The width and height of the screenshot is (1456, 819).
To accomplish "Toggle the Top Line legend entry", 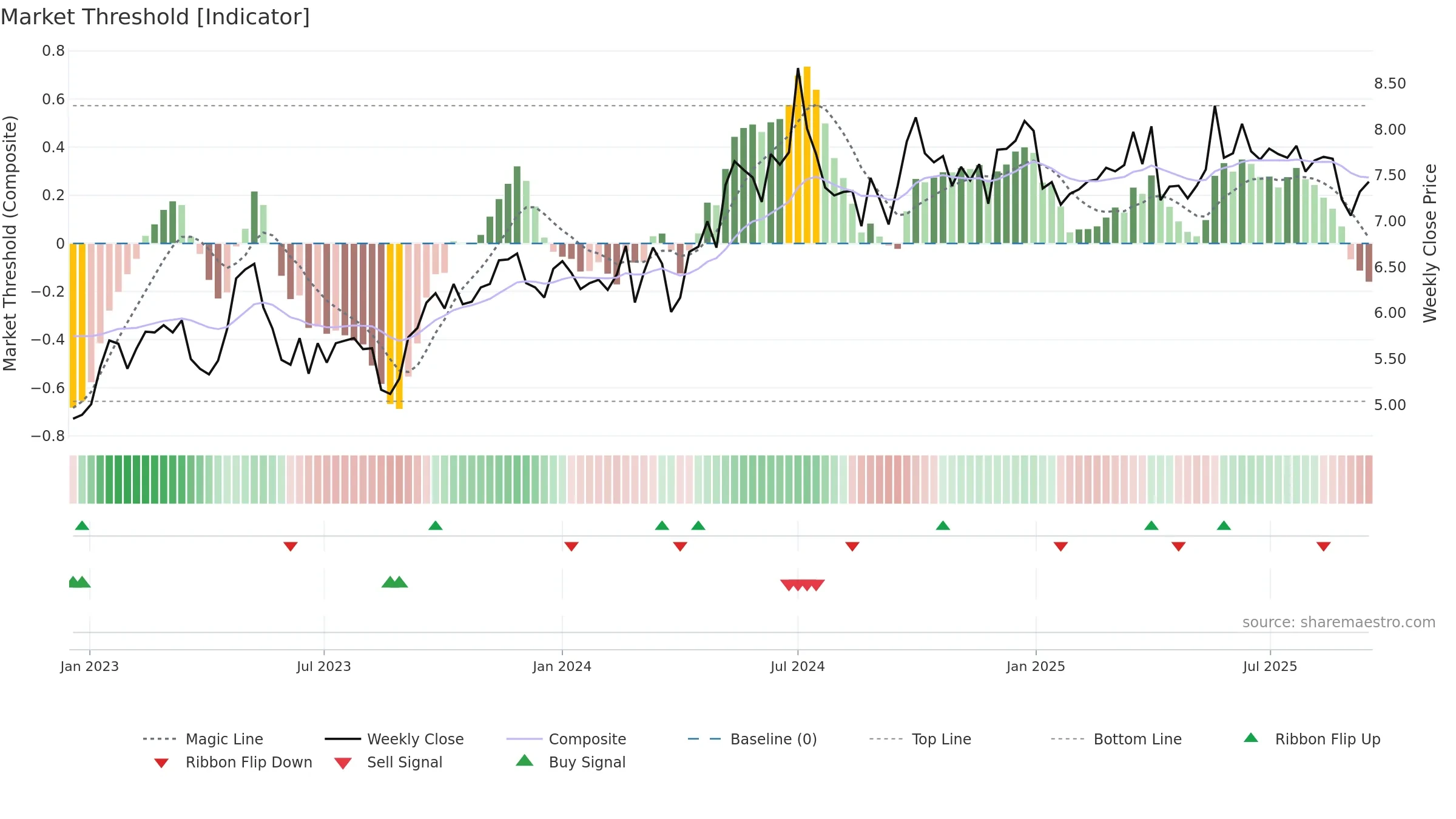I will point(920,739).
